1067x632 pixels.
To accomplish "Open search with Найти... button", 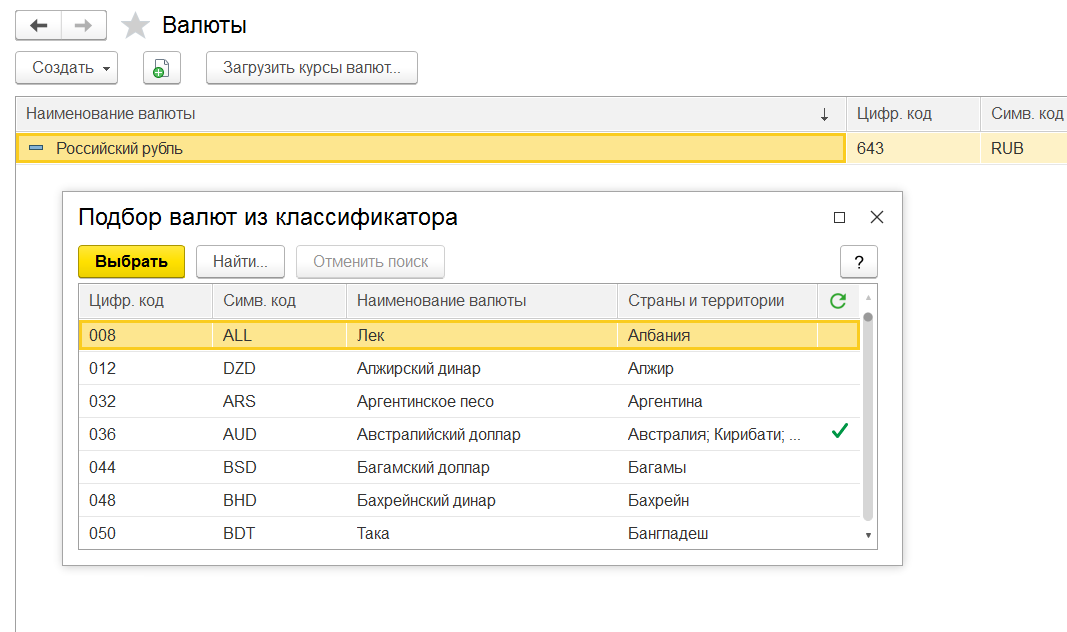I will coord(240,262).
